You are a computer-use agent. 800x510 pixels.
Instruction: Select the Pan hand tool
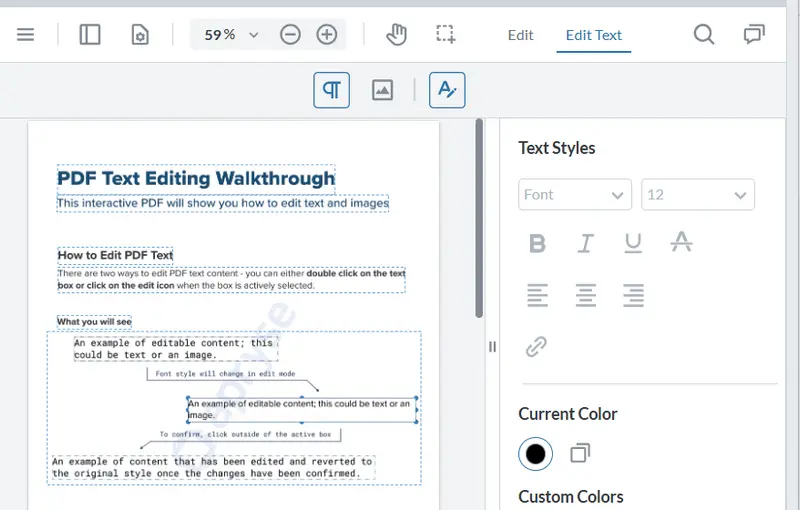(396, 35)
